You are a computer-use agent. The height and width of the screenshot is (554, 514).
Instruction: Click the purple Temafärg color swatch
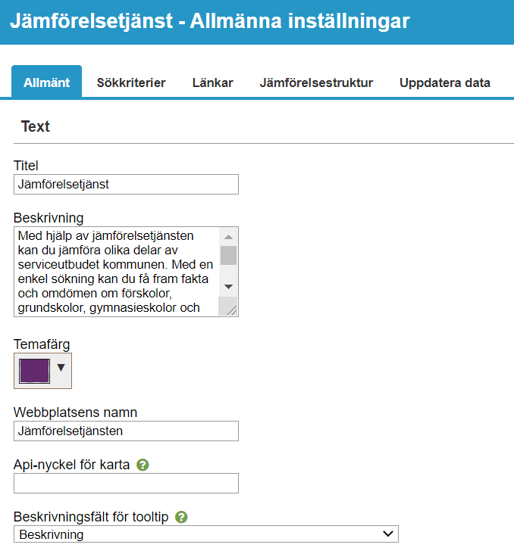click(34, 371)
